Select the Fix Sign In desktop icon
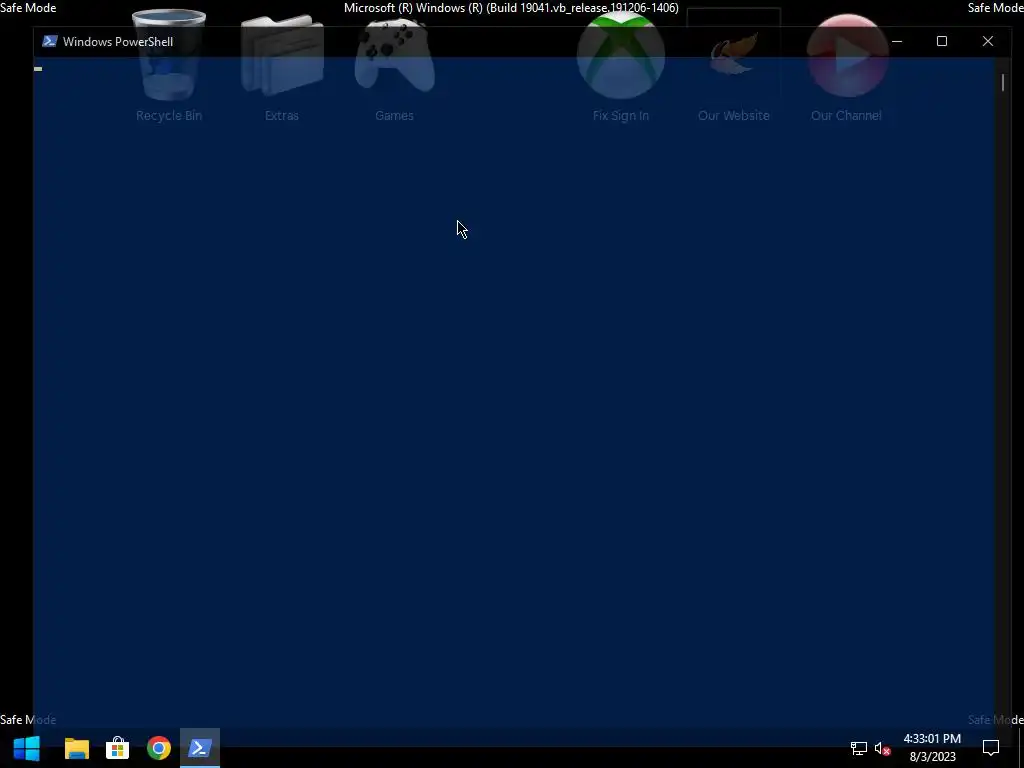The image size is (1024, 768). tap(620, 66)
